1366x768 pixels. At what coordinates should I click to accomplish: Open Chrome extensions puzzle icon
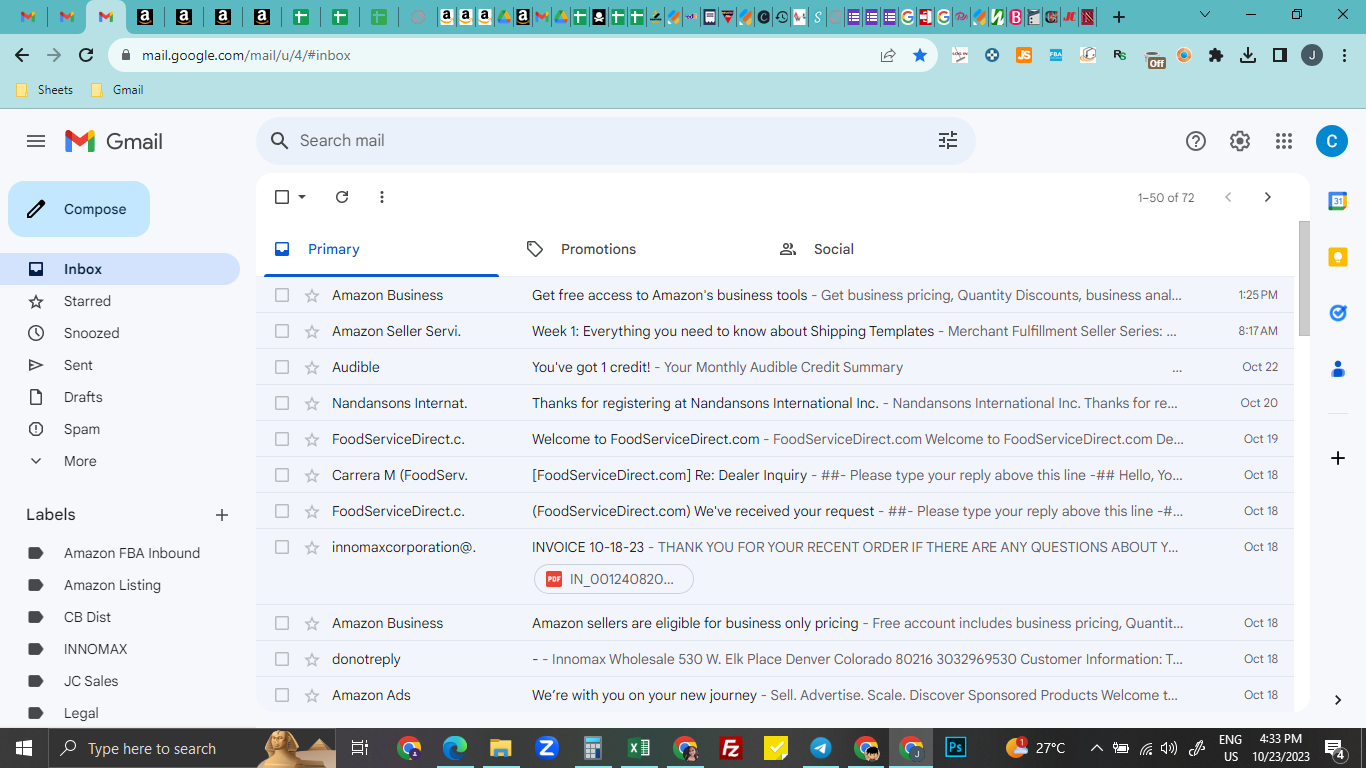(1216, 56)
